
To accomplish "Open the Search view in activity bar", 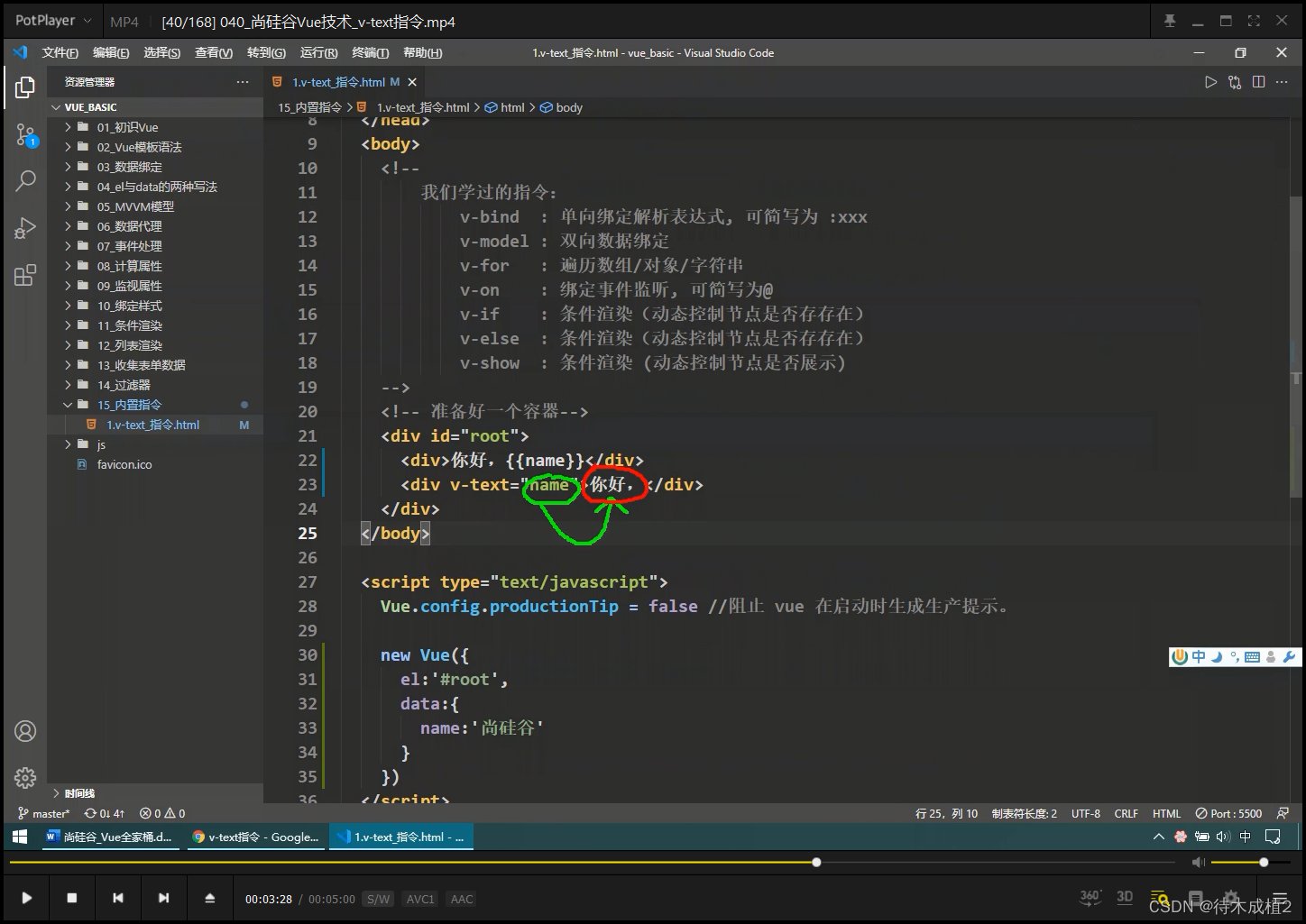I will 25,181.
